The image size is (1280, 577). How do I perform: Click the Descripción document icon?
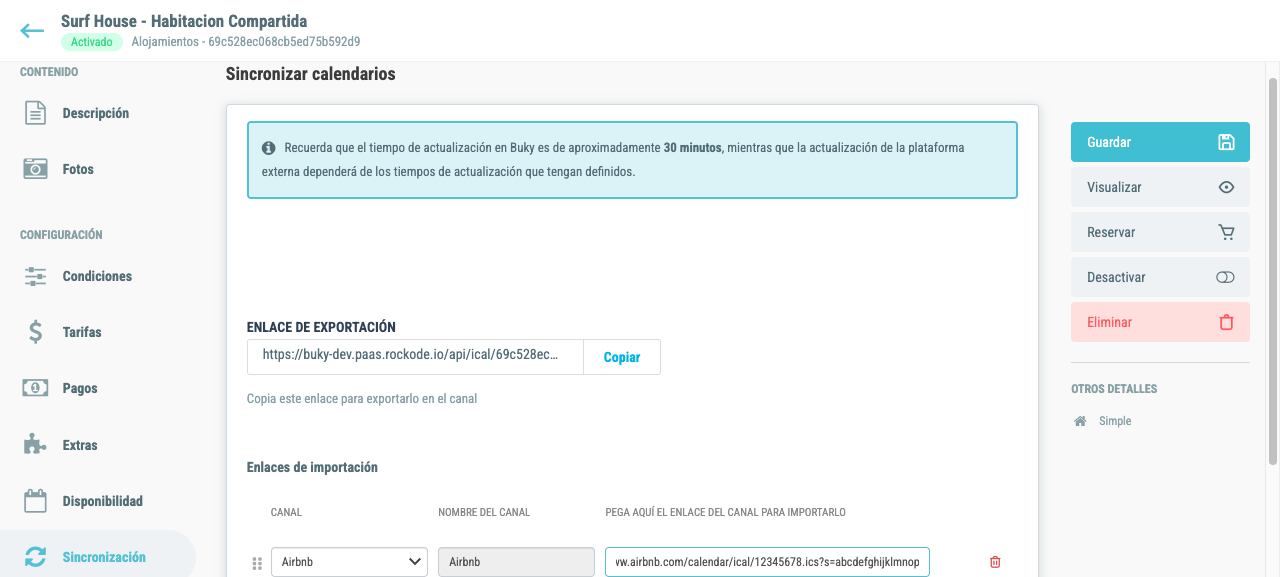[35, 113]
